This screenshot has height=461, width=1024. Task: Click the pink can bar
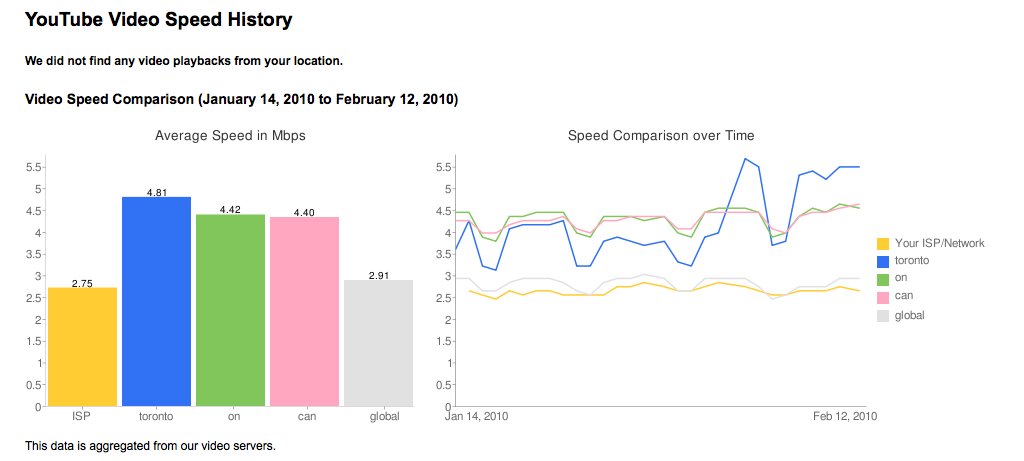pos(304,311)
